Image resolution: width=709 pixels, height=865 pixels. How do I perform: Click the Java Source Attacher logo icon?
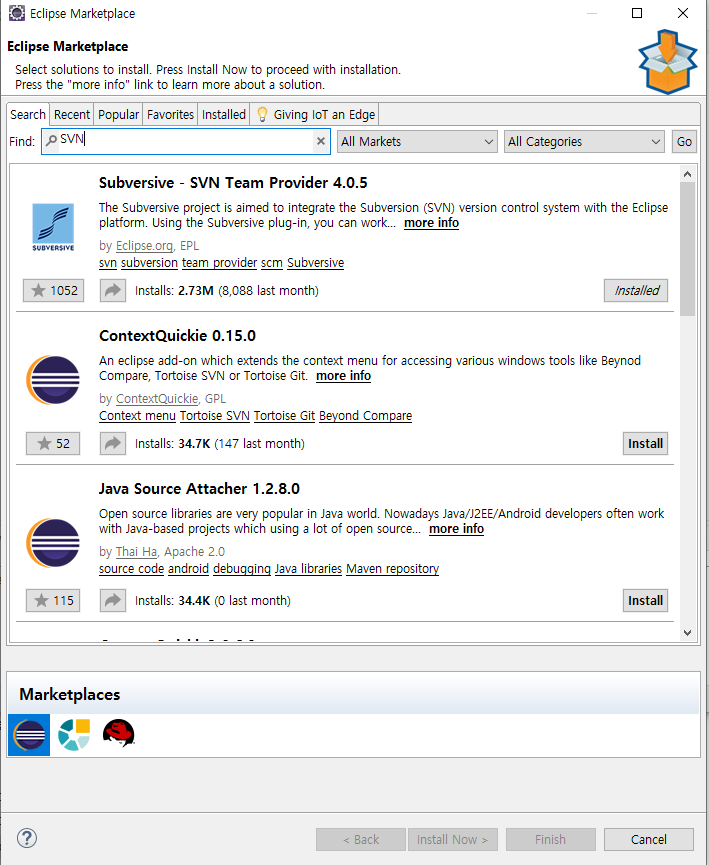pos(53,543)
